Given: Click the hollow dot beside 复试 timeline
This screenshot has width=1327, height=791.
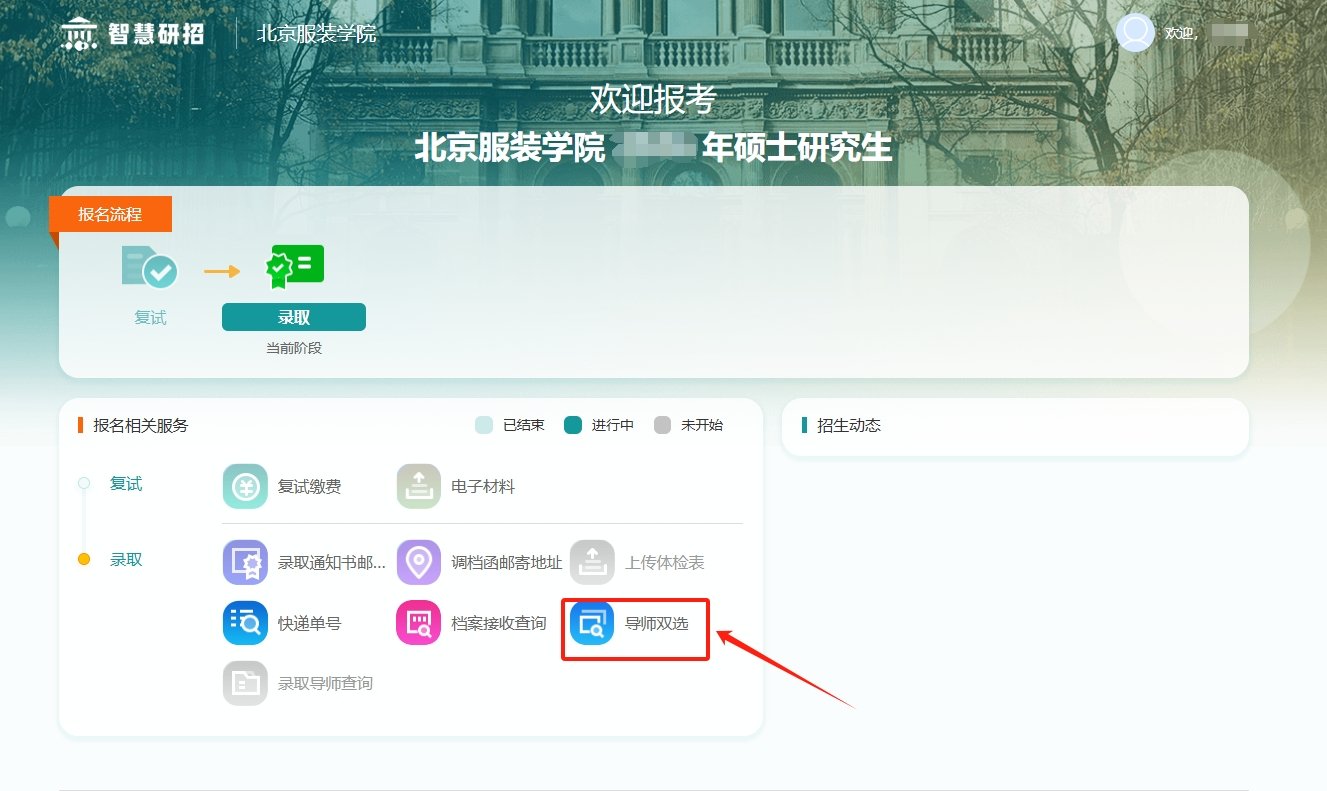Looking at the screenshot, I should (84, 484).
